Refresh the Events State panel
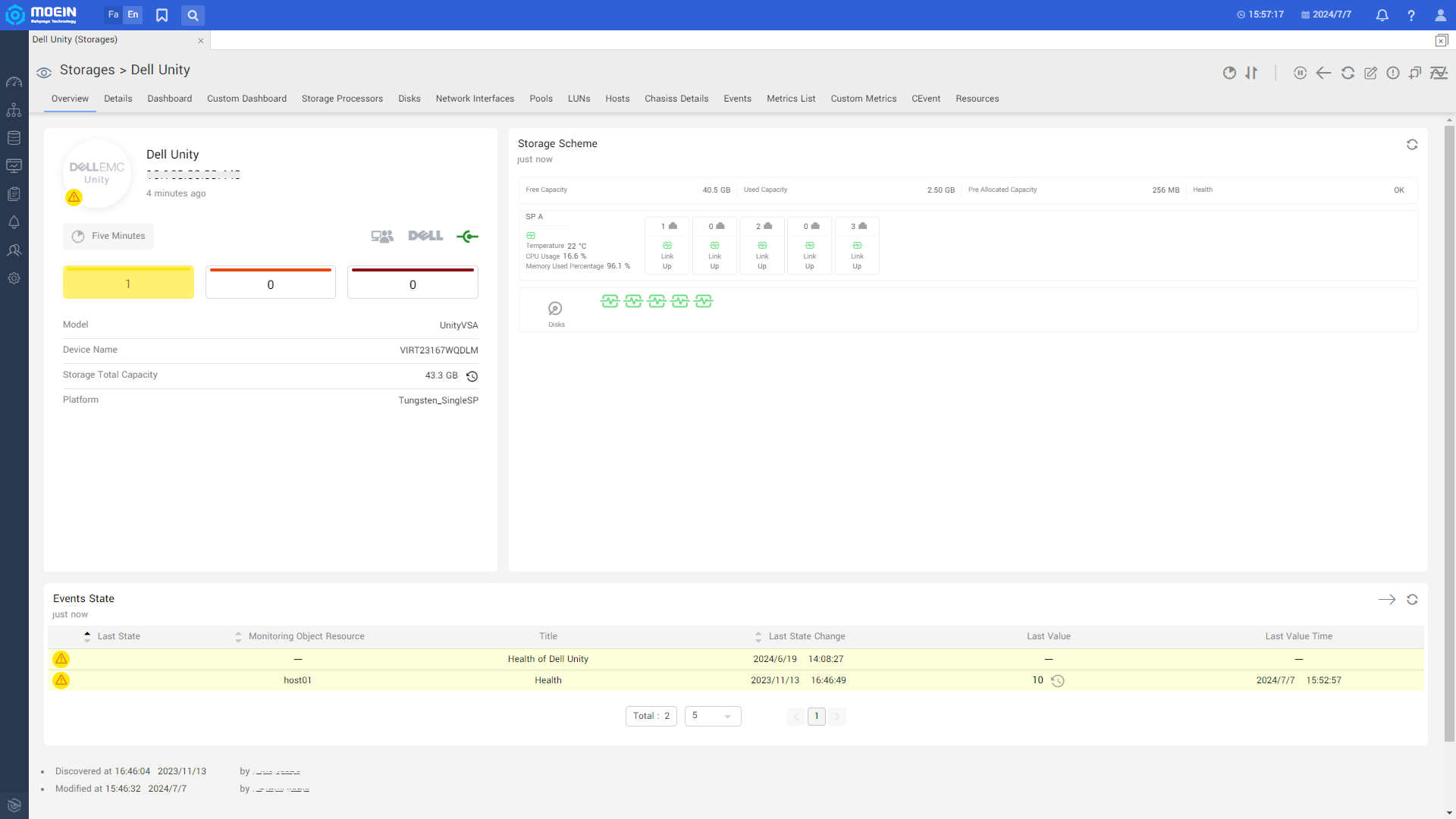 1412,599
